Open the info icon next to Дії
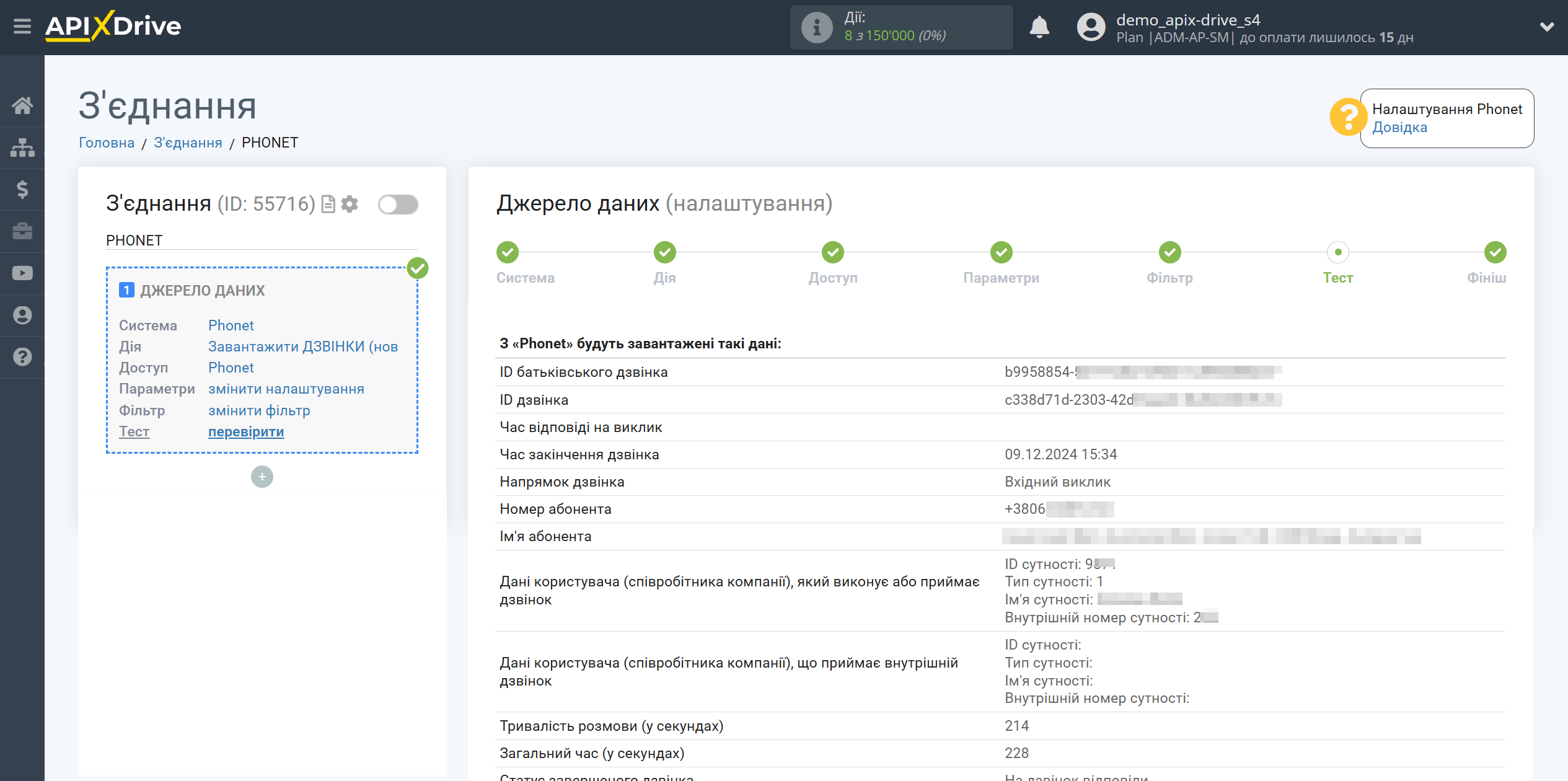 point(817,27)
